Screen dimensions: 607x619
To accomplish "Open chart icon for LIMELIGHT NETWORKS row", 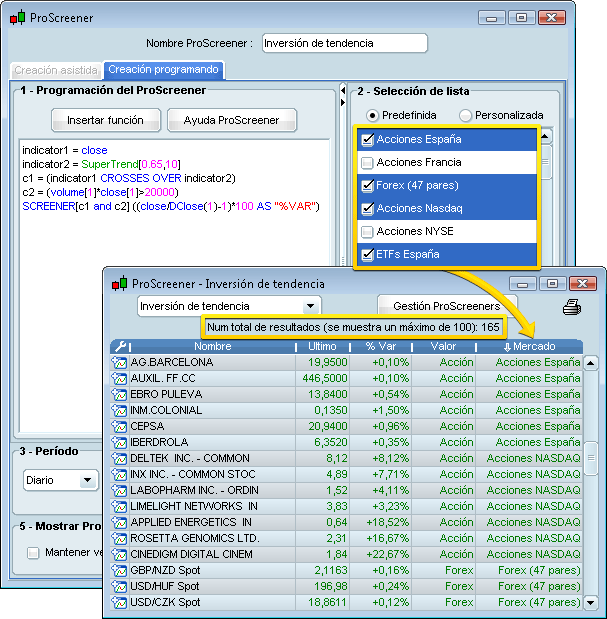I will pyautogui.click(x=119, y=506).
